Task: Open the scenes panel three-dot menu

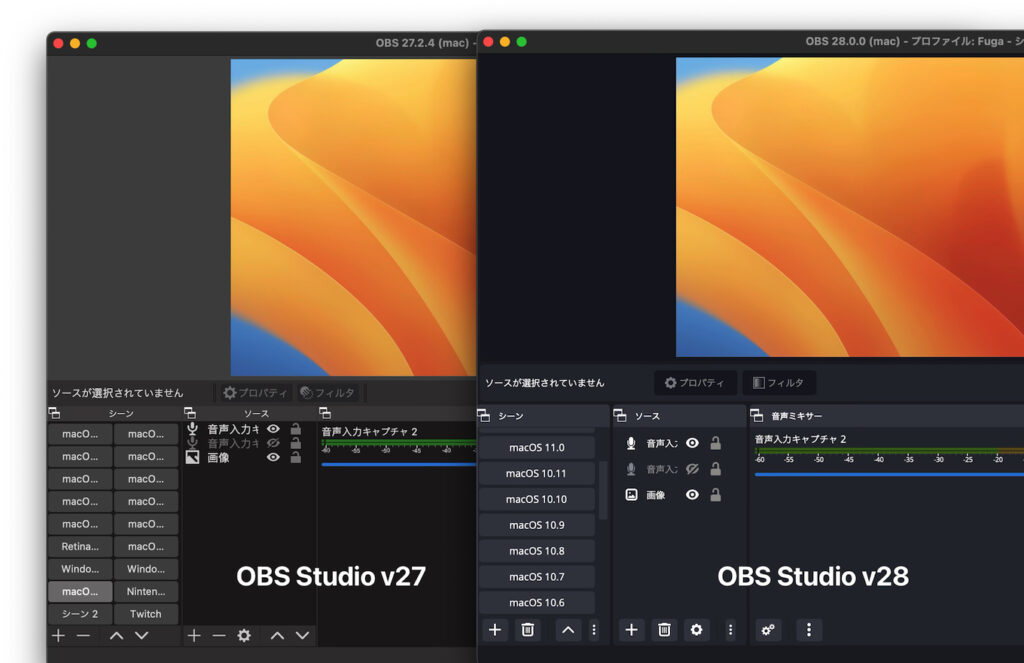Action: 594,630
